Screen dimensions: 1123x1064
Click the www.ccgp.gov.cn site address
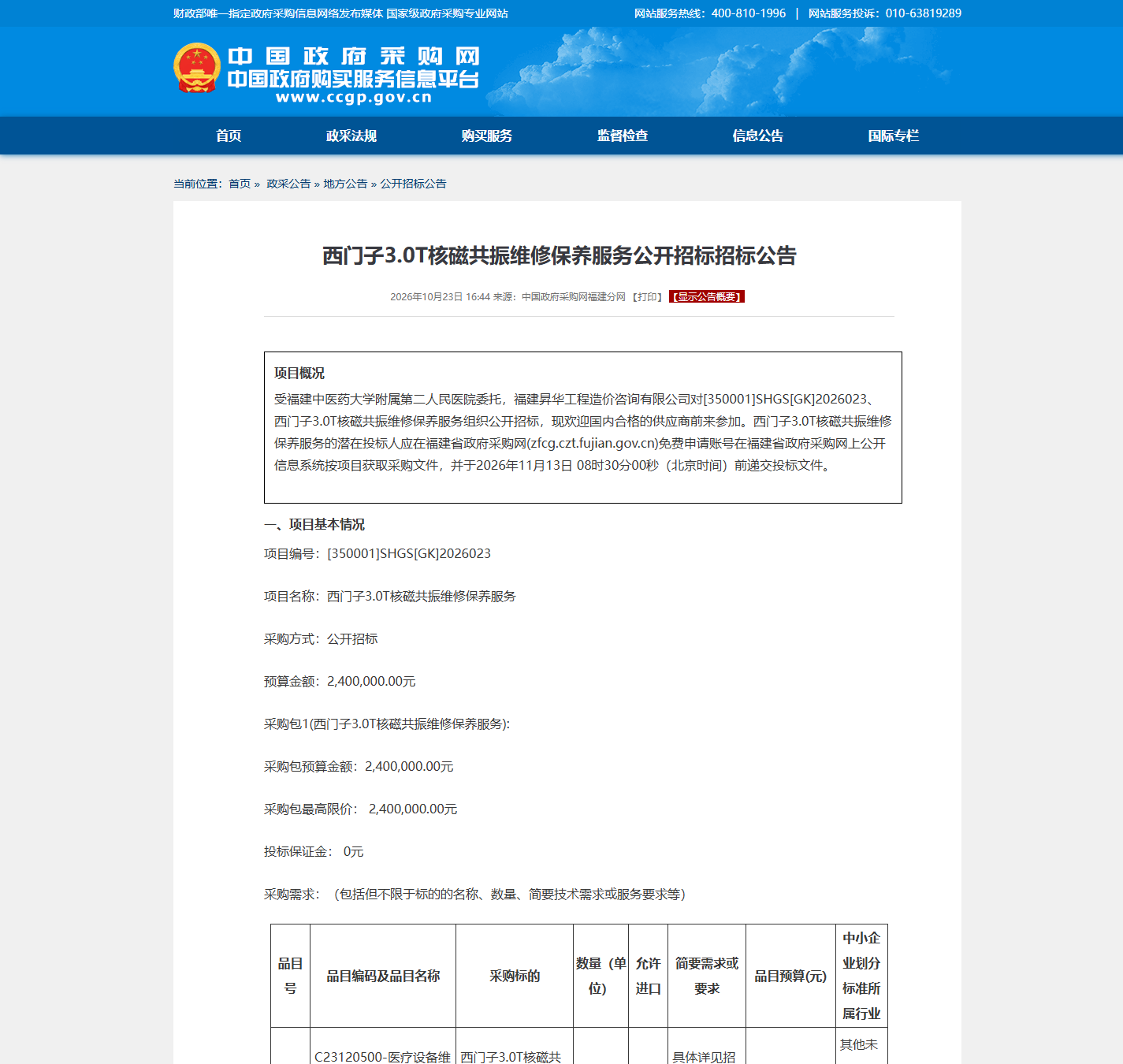click(x=354, y=98)
